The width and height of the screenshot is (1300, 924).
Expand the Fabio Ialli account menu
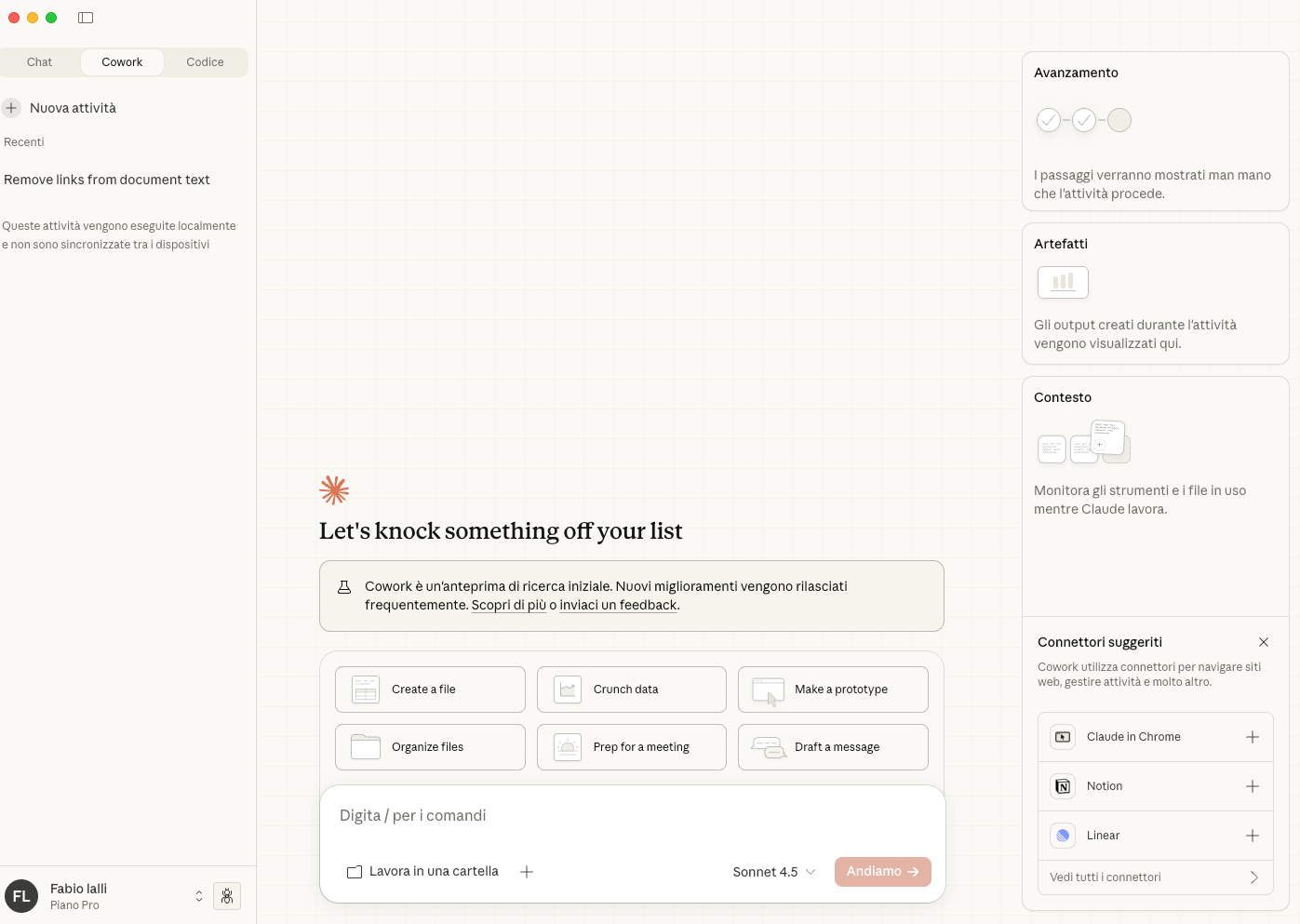point(198,896)
